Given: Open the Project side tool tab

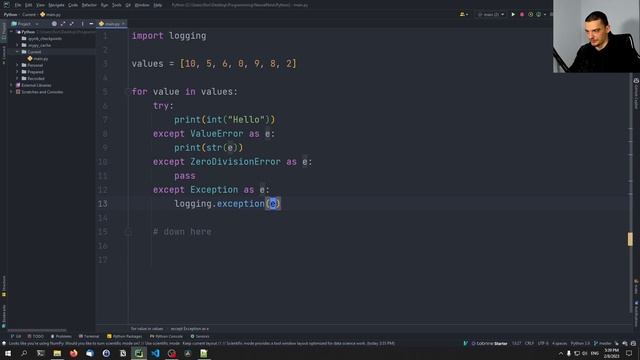Looking at the screenshot, I should pos(4,31).
